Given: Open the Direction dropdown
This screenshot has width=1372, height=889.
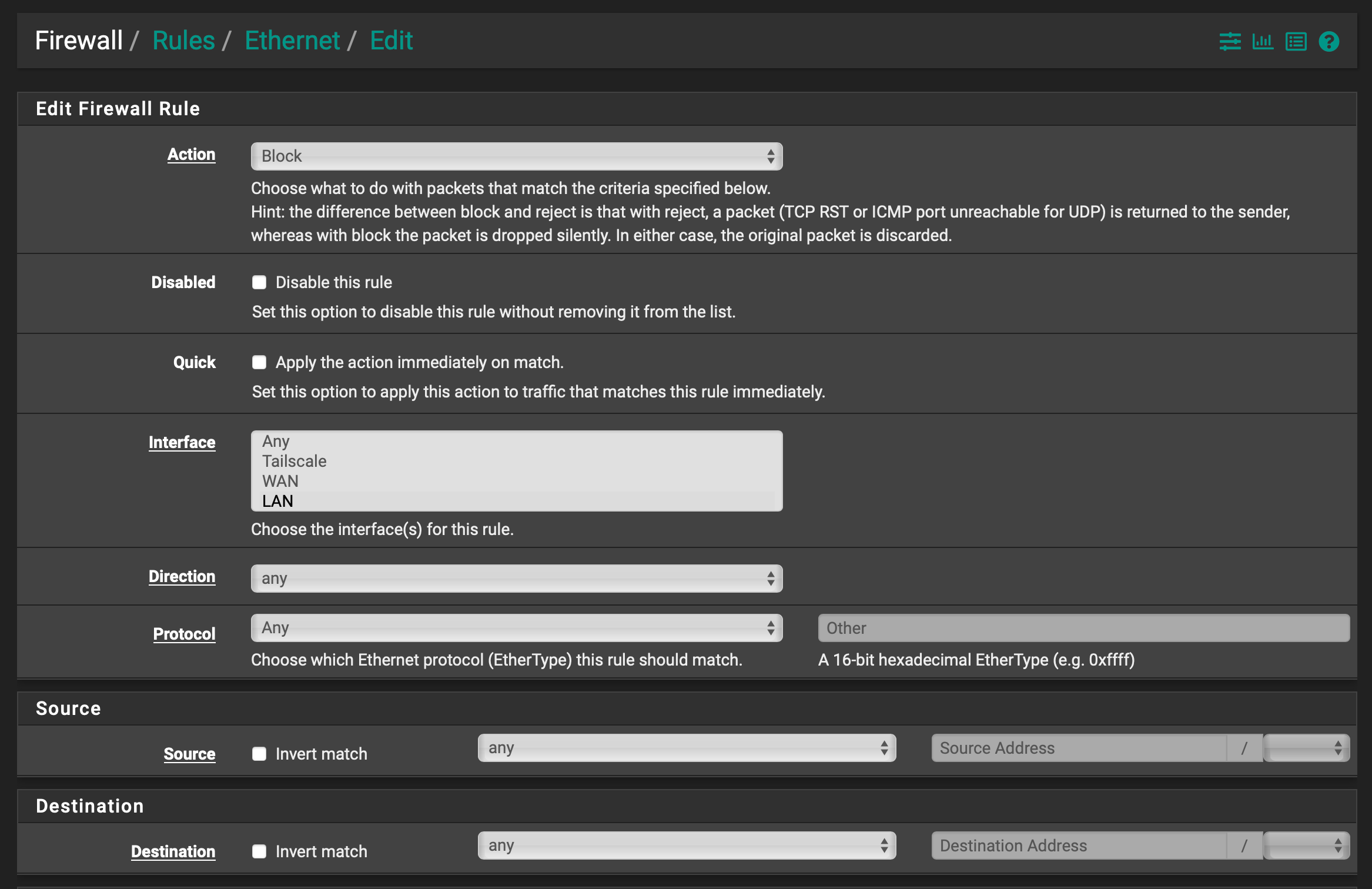Looking at the screenshot, I should click(517, 578).
